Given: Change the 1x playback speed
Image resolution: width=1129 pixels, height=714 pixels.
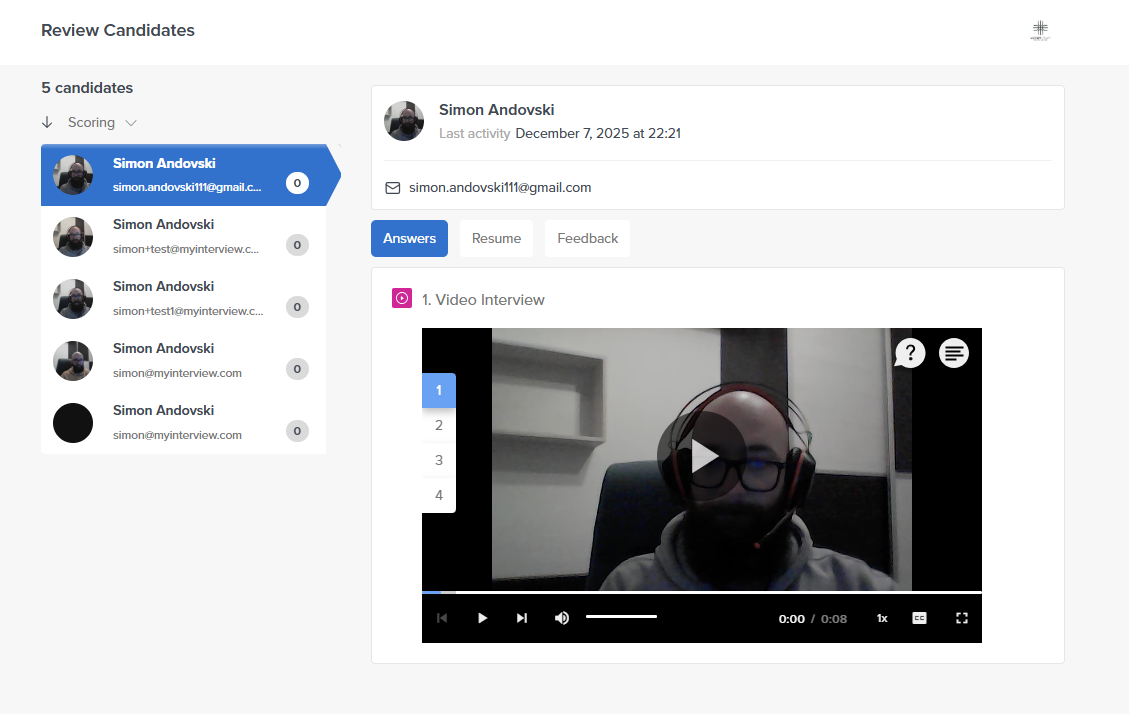Looking at the screenshot, I should [882, 618].
